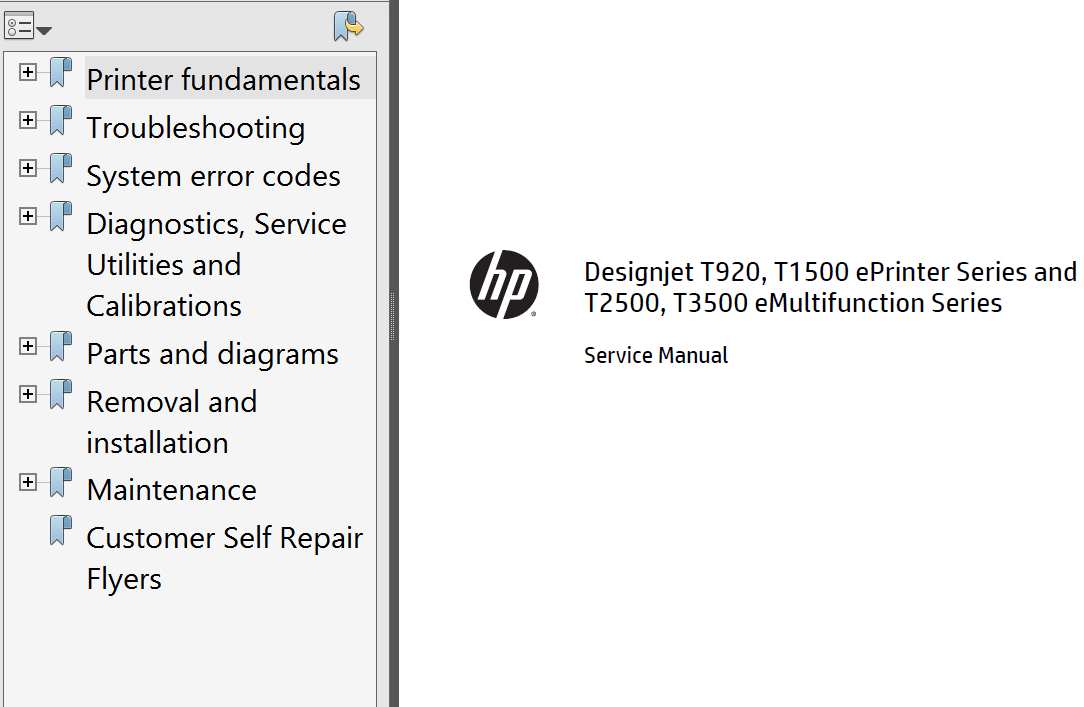Click the pane splitter grip handle

pyautogui.click(x=393, y=315)
